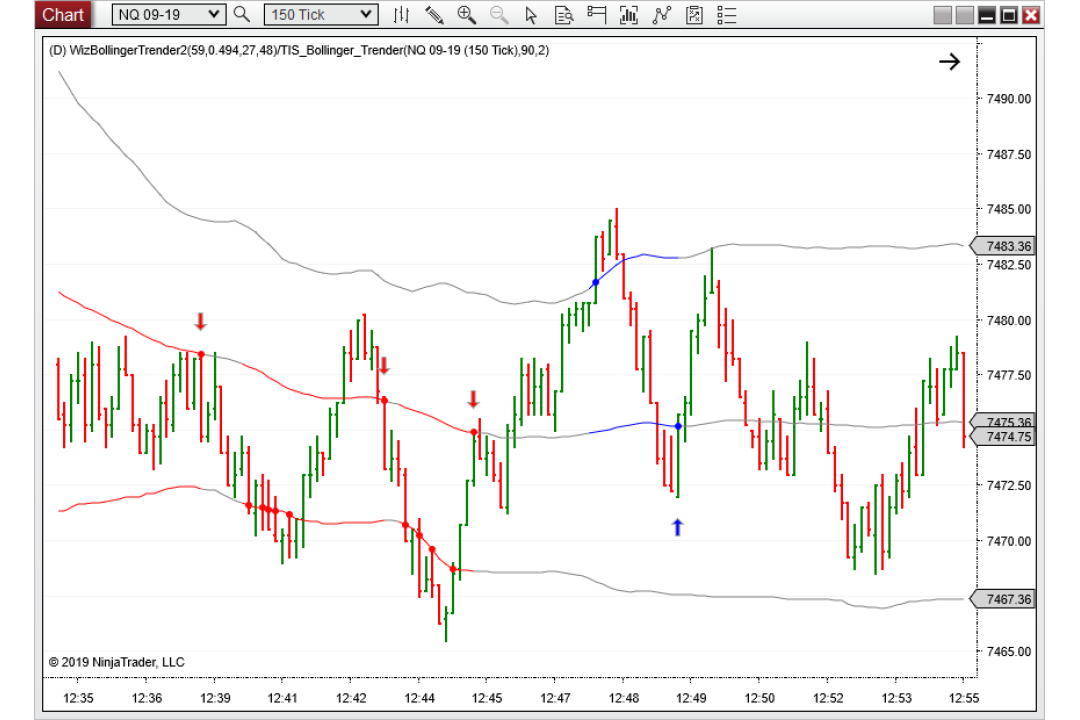This screenshot has width=1080, height=720.
Task: Click the 2019 NinjaTrader, LLC copyright text
Action: 116,662
